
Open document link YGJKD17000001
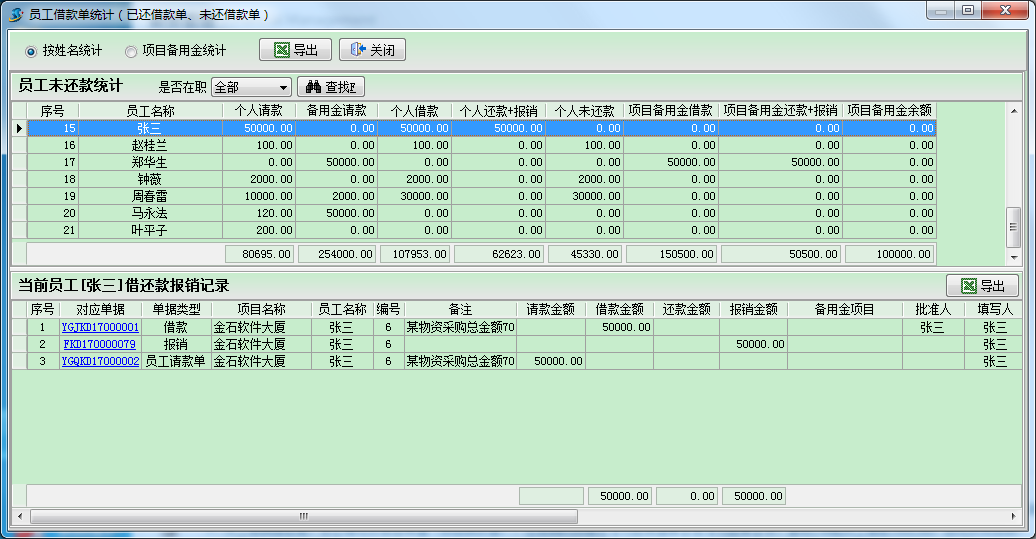click(x=100, y=327)
